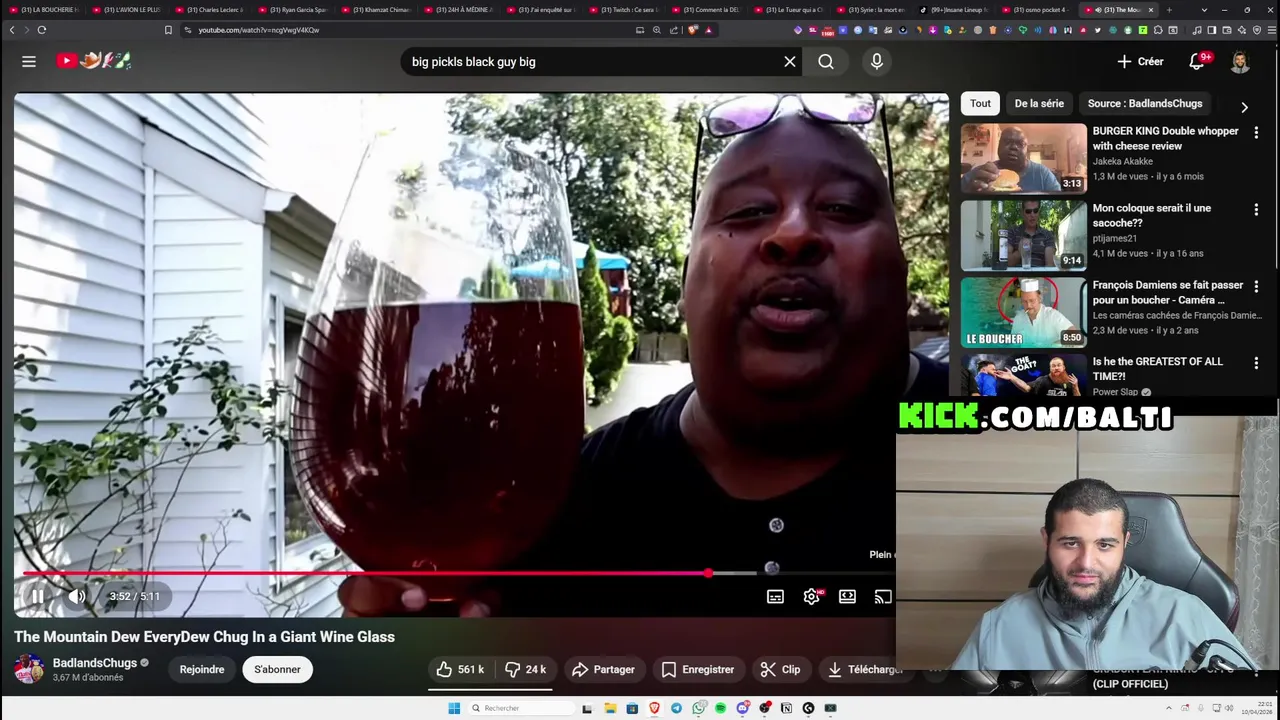
Task: Pause the video
Action: coord(37,596)
